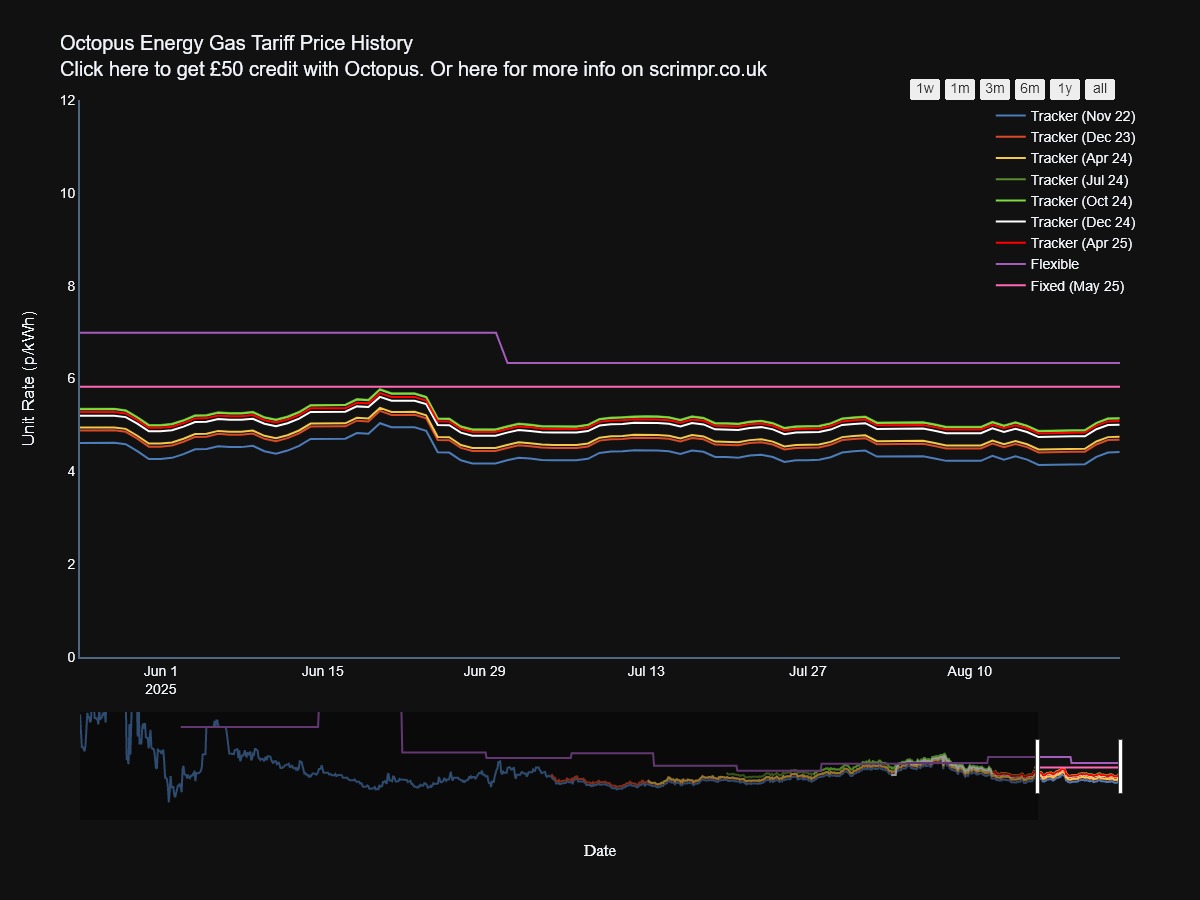Viewport: 1200px width, 900px height.
Task: Hide the Flexible tariff series
Action: click(1055, 264)
